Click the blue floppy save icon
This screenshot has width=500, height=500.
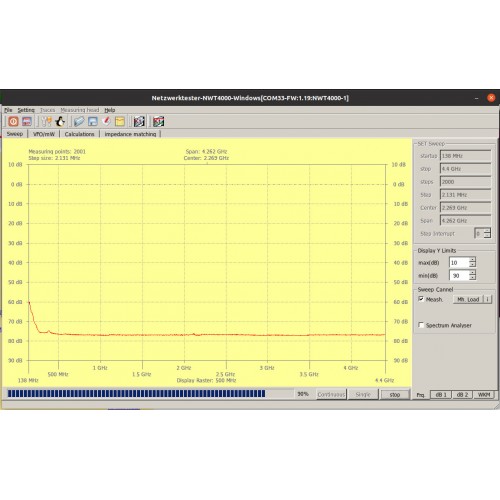pyautogui.click(x=93, y=122)
